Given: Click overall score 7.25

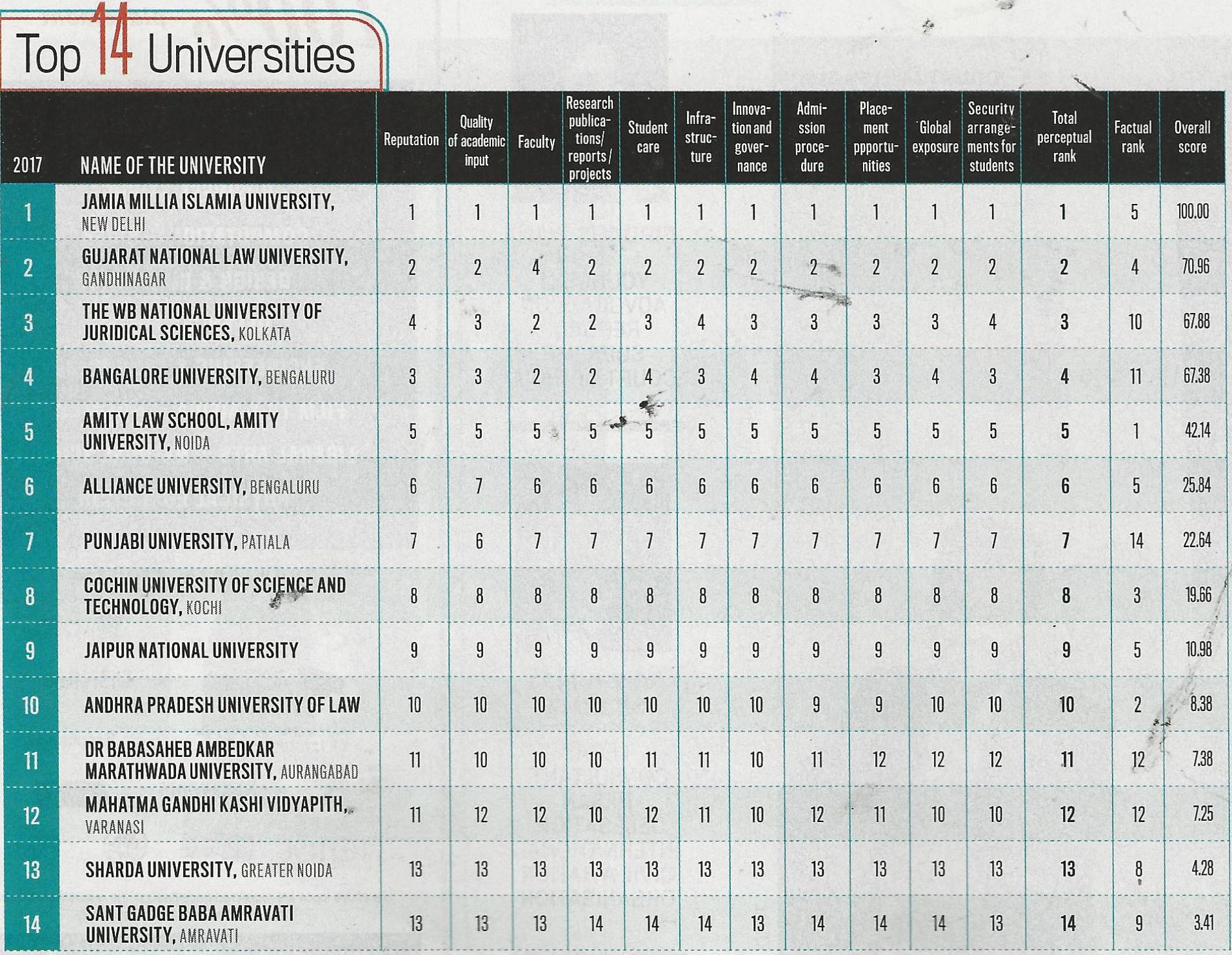Looking at the screenshot, I should tap(1203, 814).
